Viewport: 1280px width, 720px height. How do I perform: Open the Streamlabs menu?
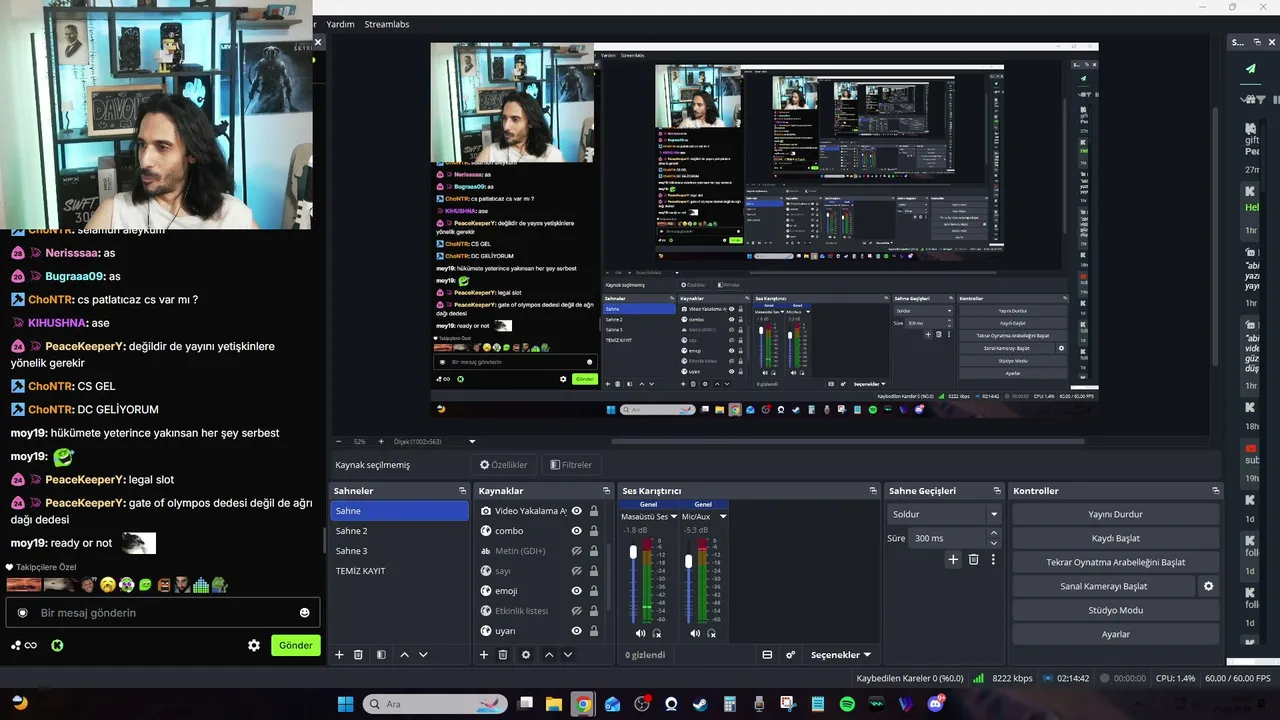tap(386, 24)
